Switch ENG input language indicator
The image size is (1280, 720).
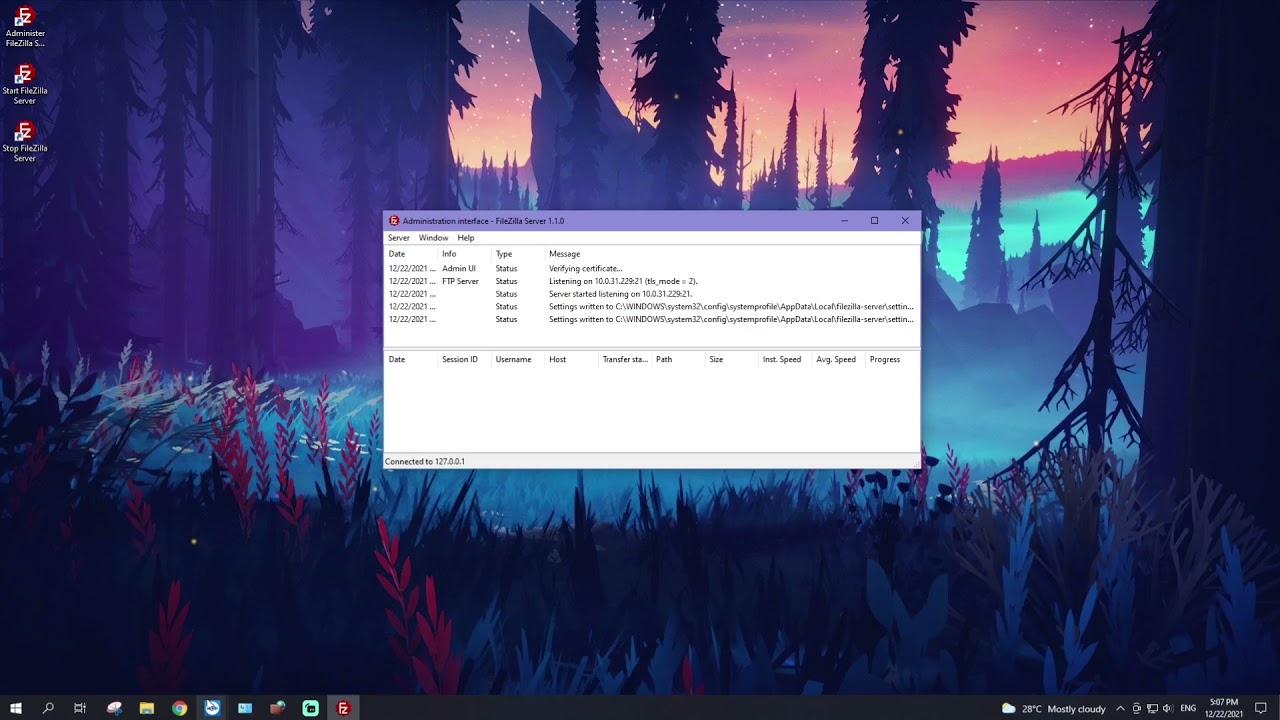point(1188,708)
